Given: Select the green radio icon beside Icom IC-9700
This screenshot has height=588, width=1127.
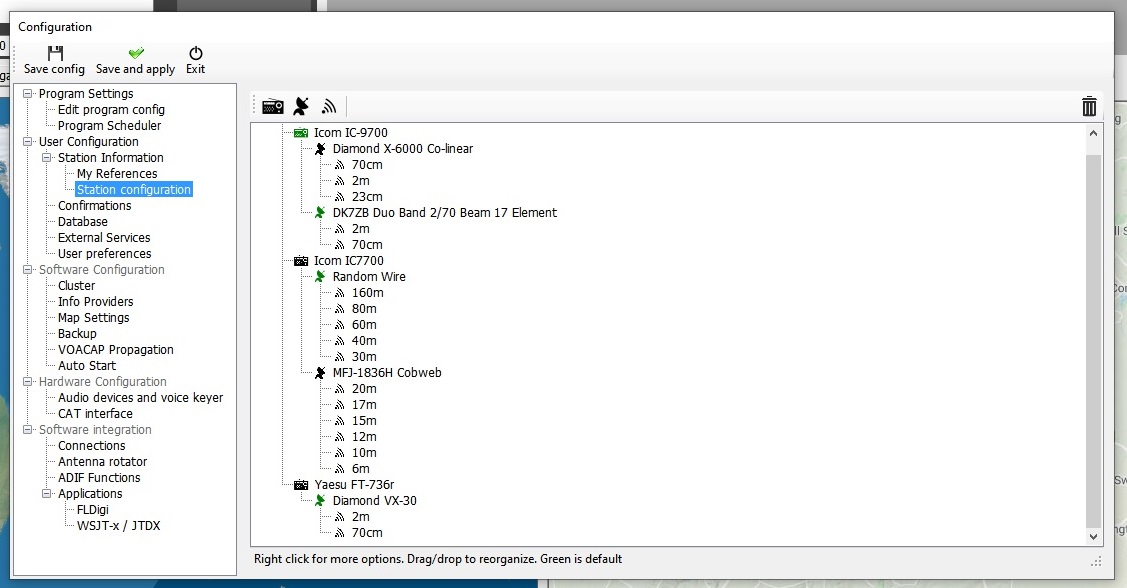Looking at the screenshot, I should [301, 133].
